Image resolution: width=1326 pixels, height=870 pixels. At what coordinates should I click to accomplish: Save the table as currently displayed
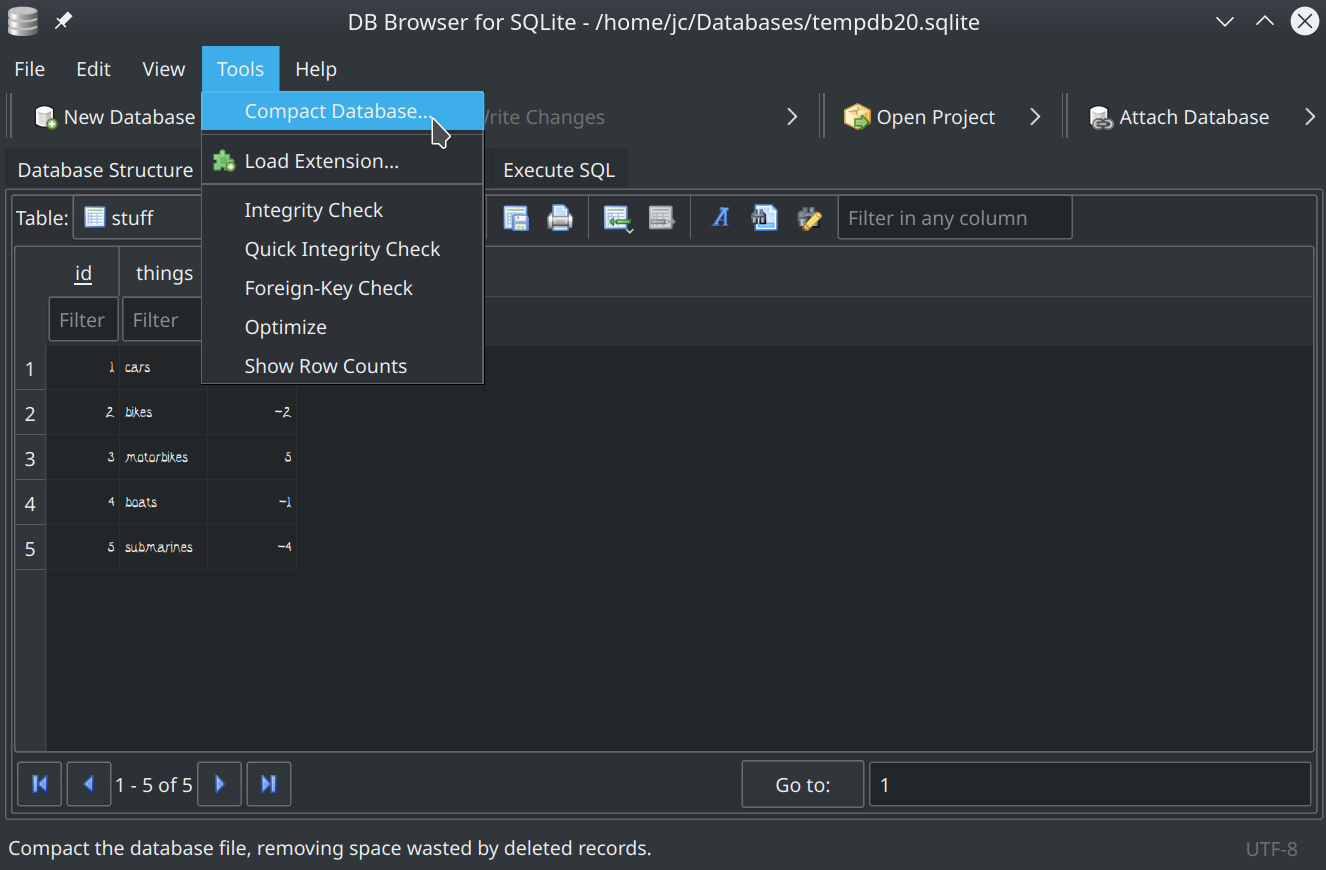517,217
